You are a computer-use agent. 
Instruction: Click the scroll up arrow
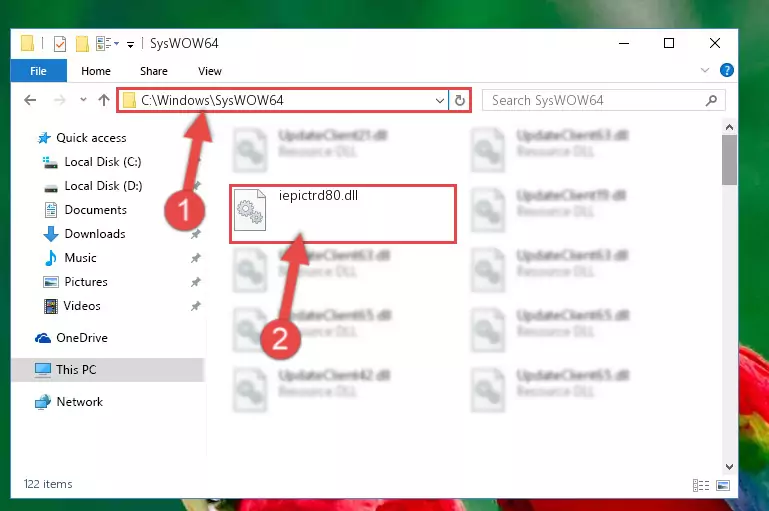(x=729, y=128)
